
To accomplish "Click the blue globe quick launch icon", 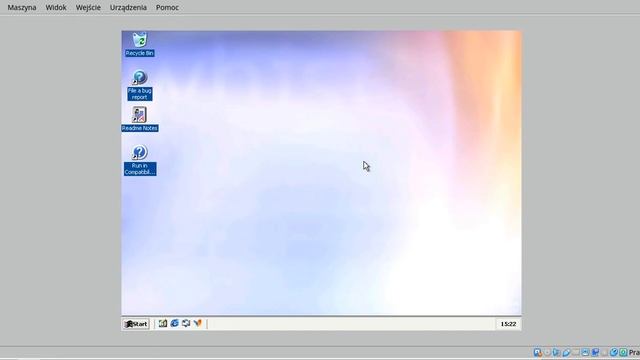I will pos(174,324).
